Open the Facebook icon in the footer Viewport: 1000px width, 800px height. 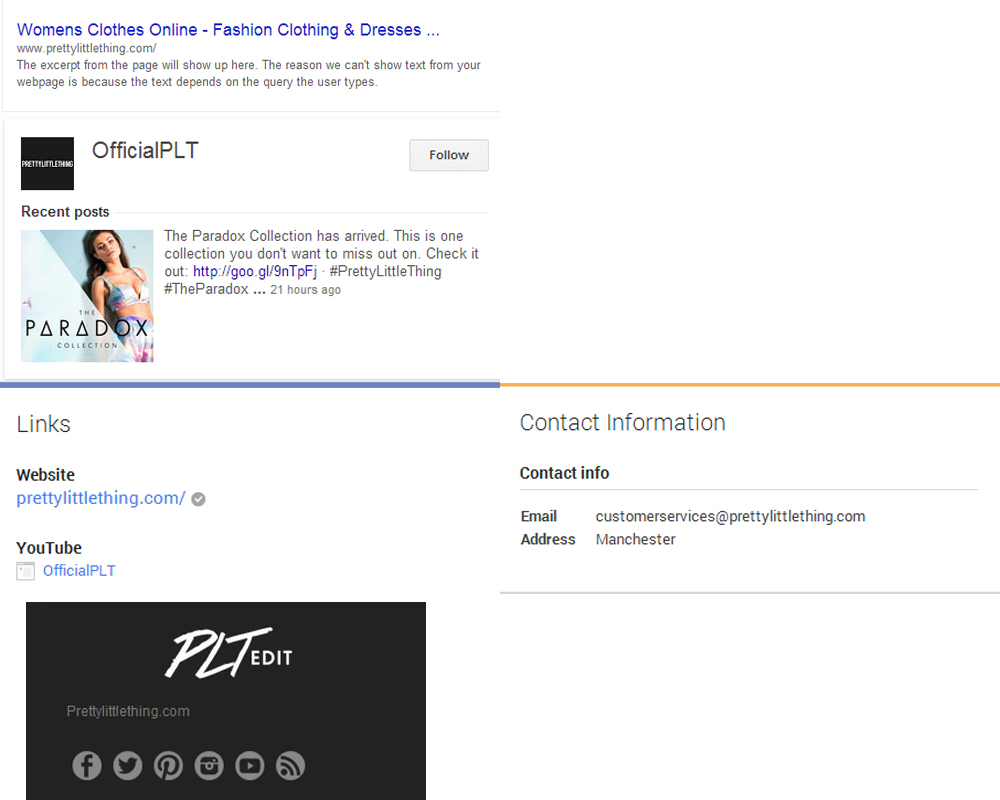click(x=87, y=766)
